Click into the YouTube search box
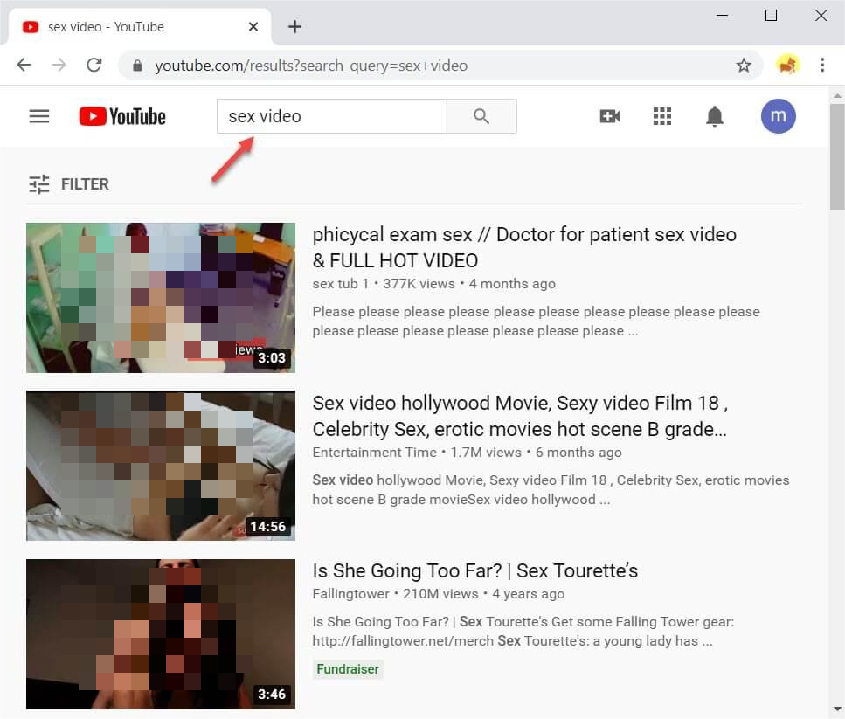Image resolution: width=845 pixels, height=719 pixels. tap(331, 116)
